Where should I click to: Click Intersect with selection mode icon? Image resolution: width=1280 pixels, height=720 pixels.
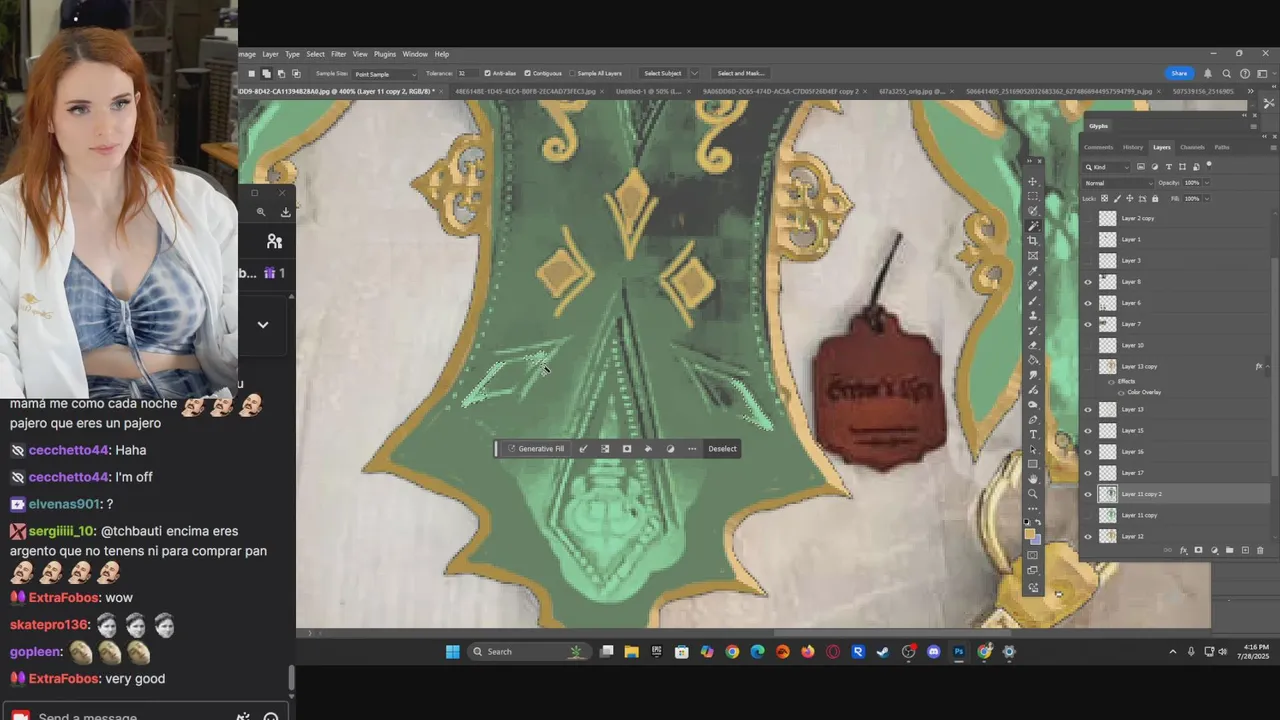point(296,73)
